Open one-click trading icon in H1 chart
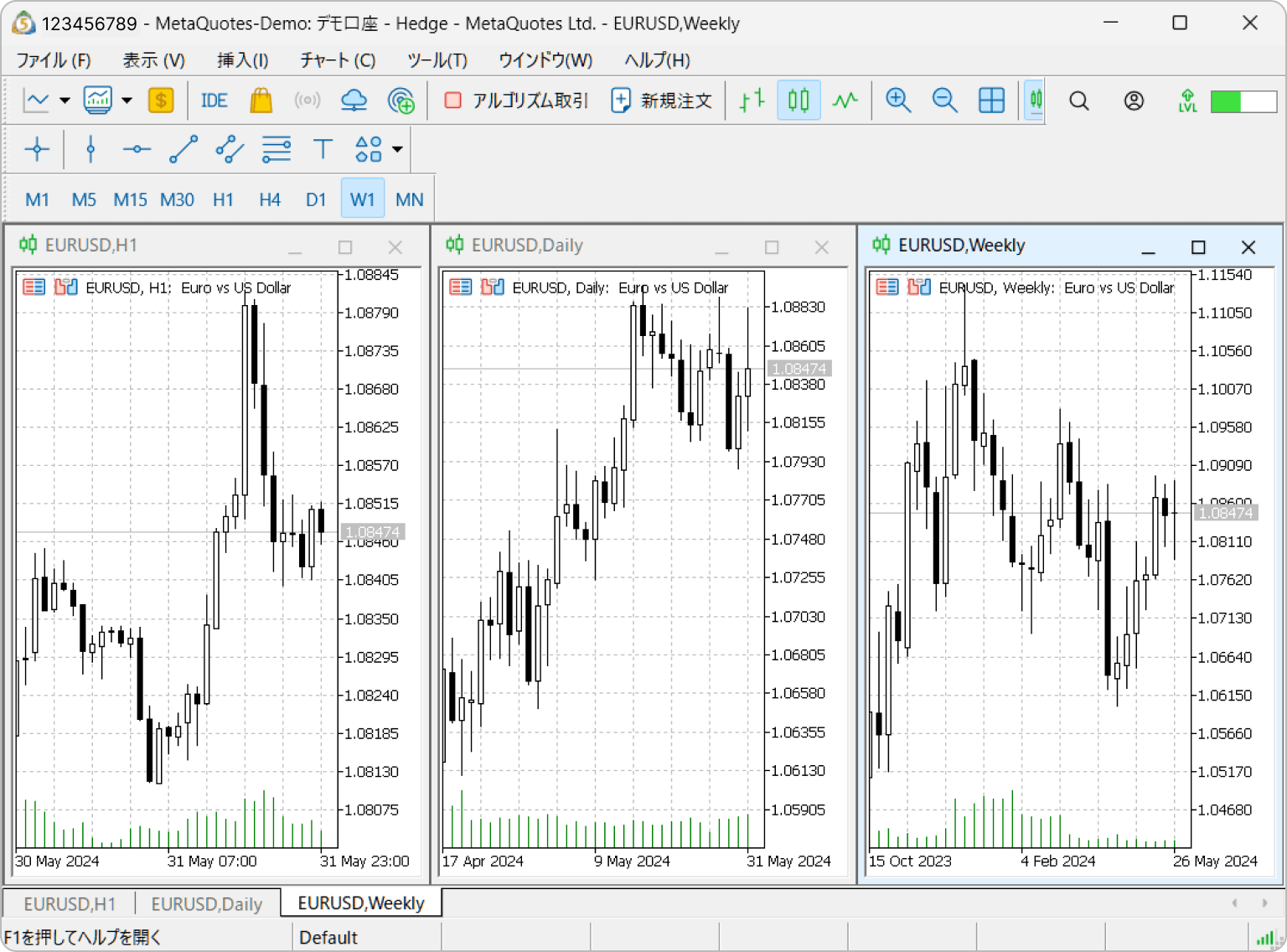Screen dimensions: 1287x952 tap(65, 287)
